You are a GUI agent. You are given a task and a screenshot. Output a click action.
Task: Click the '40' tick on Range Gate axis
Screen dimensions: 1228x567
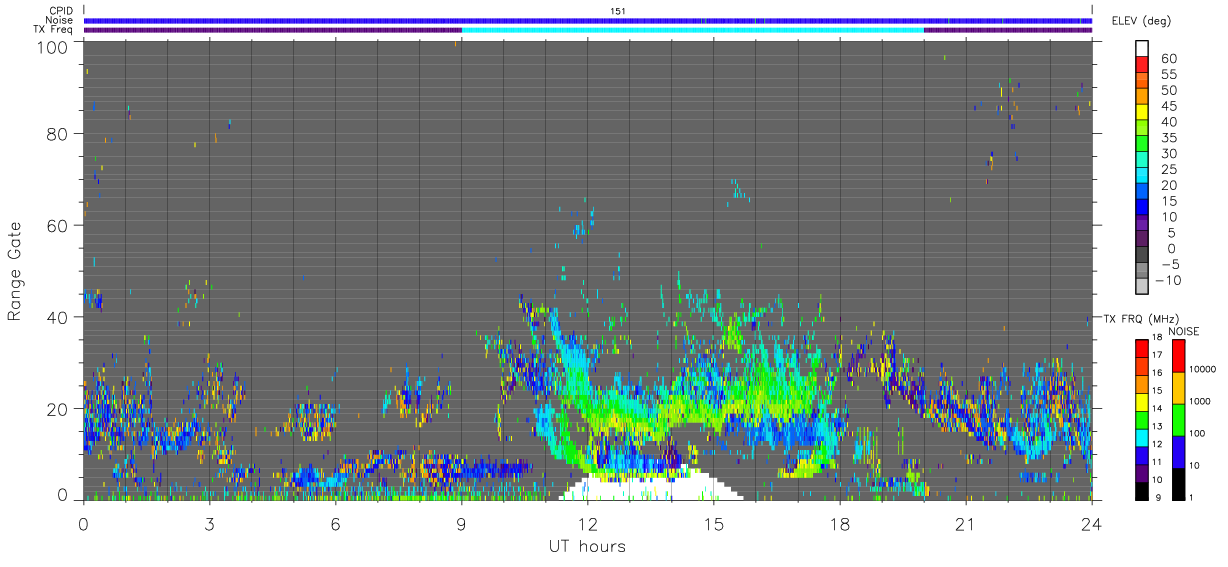pos(57,317)
